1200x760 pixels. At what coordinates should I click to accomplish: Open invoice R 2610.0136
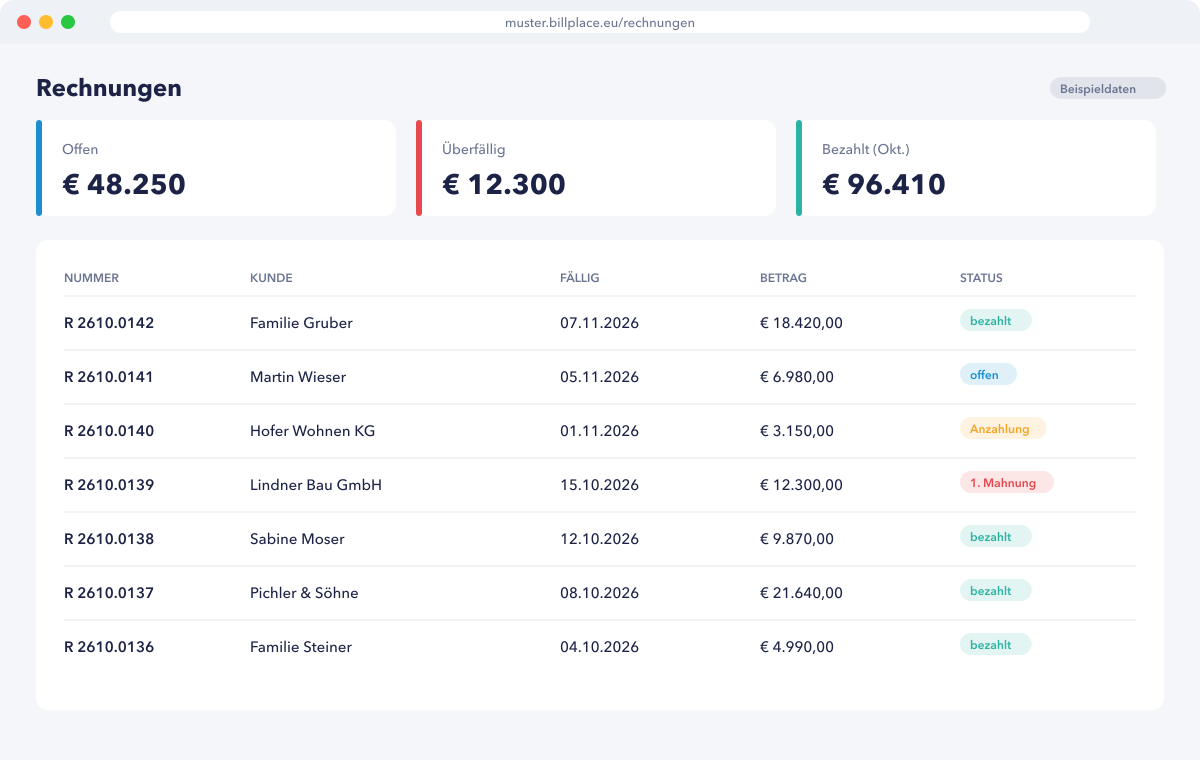pyautogui.click(x=109, y=647)
